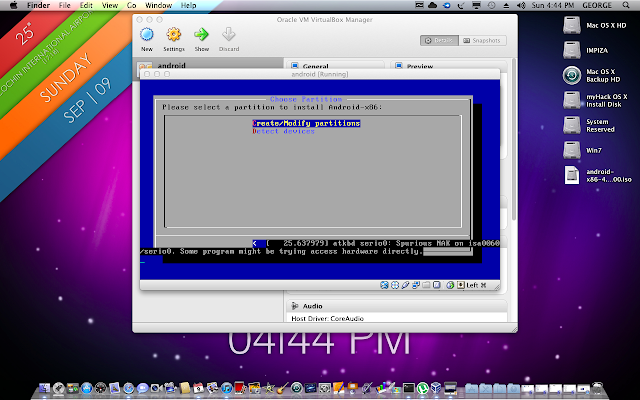Viewport: 640px width, 400px height.
Task: Click the volume icon in menu bar
Action: click(x=521, y=5)
